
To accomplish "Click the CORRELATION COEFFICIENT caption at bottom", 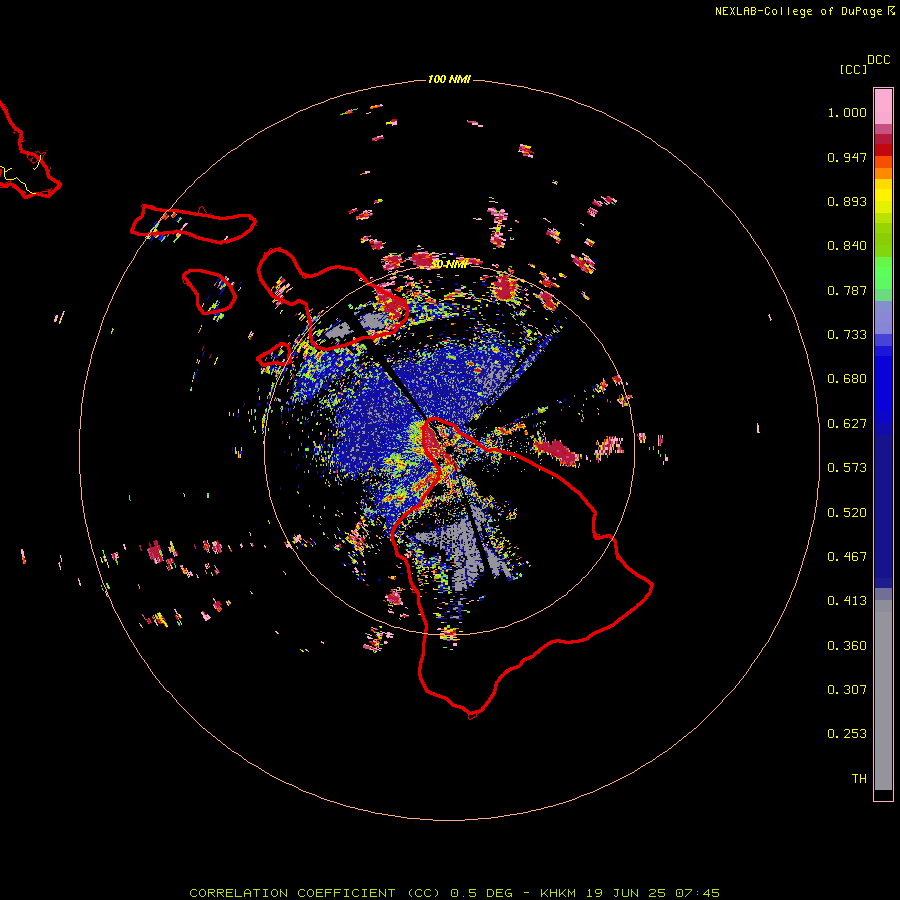I will coord(454,893).
